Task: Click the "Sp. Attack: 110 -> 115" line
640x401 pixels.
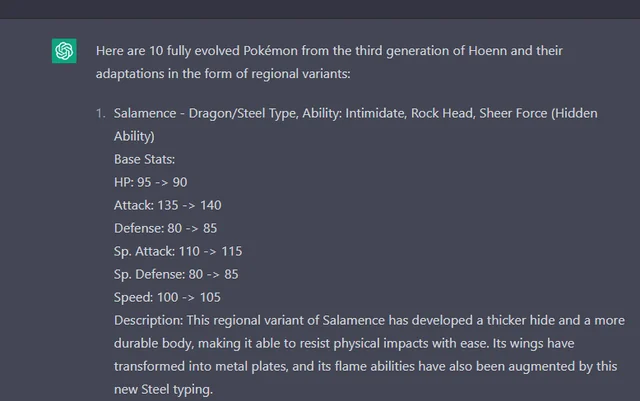Action: tap(178, 251)
